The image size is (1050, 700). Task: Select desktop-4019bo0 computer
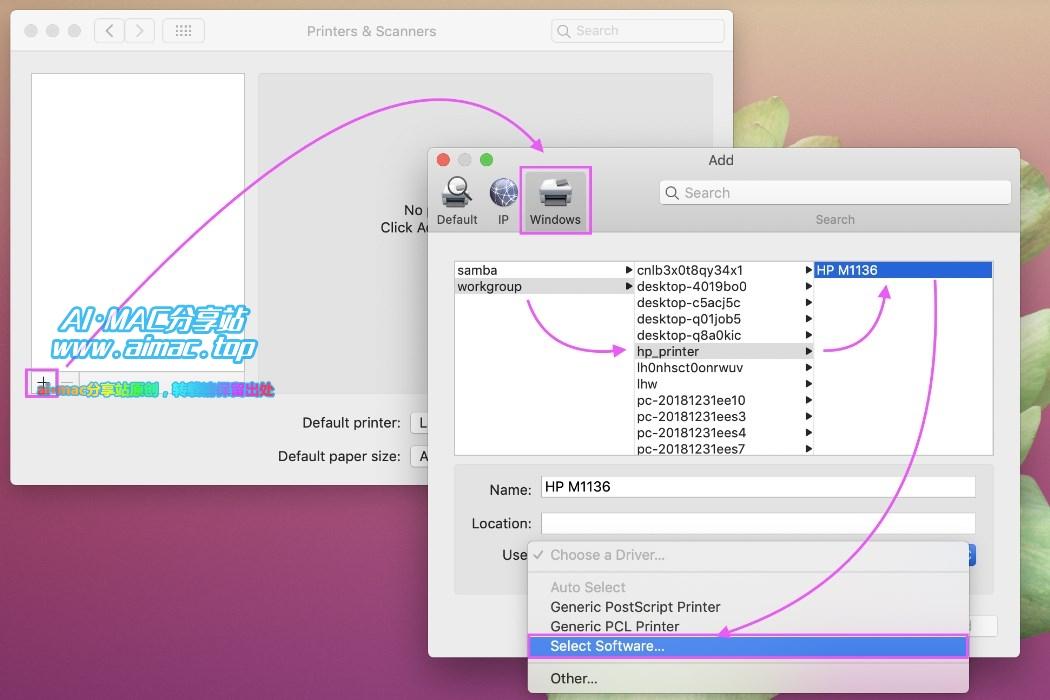click(723, 287)
